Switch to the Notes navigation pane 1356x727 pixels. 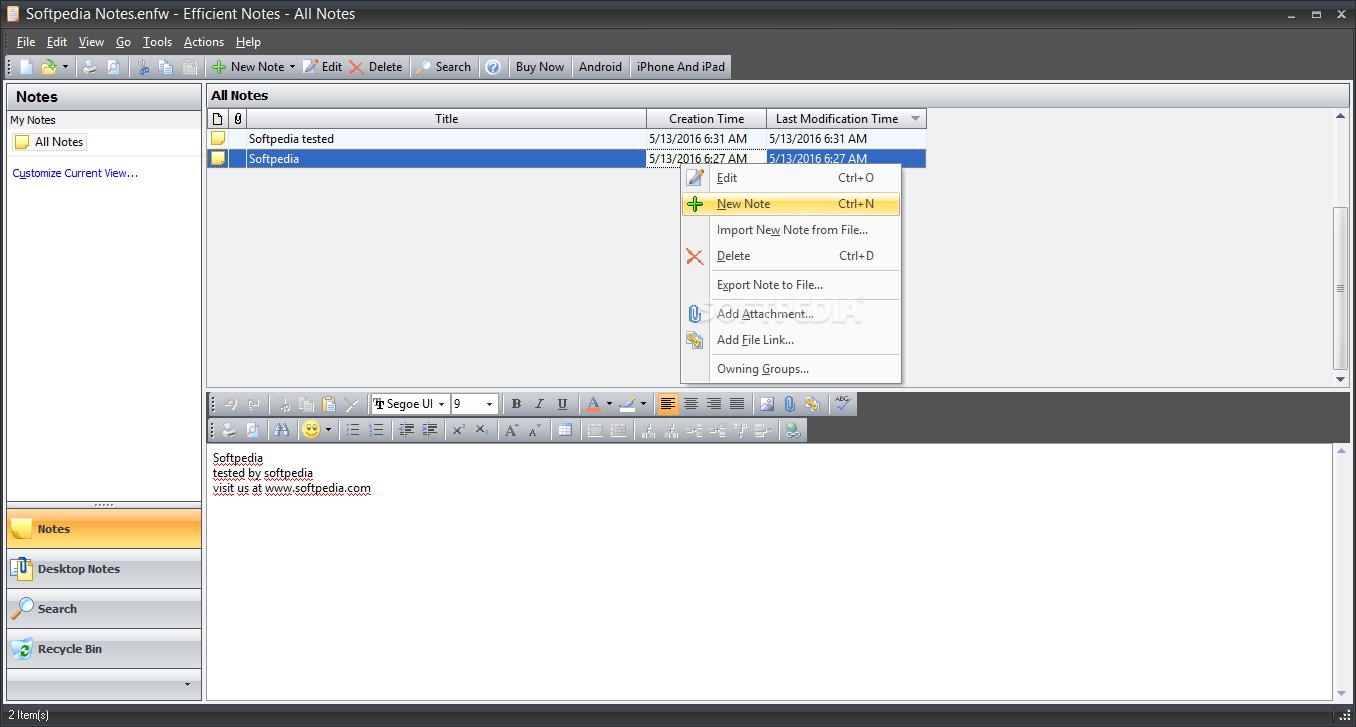104,529
